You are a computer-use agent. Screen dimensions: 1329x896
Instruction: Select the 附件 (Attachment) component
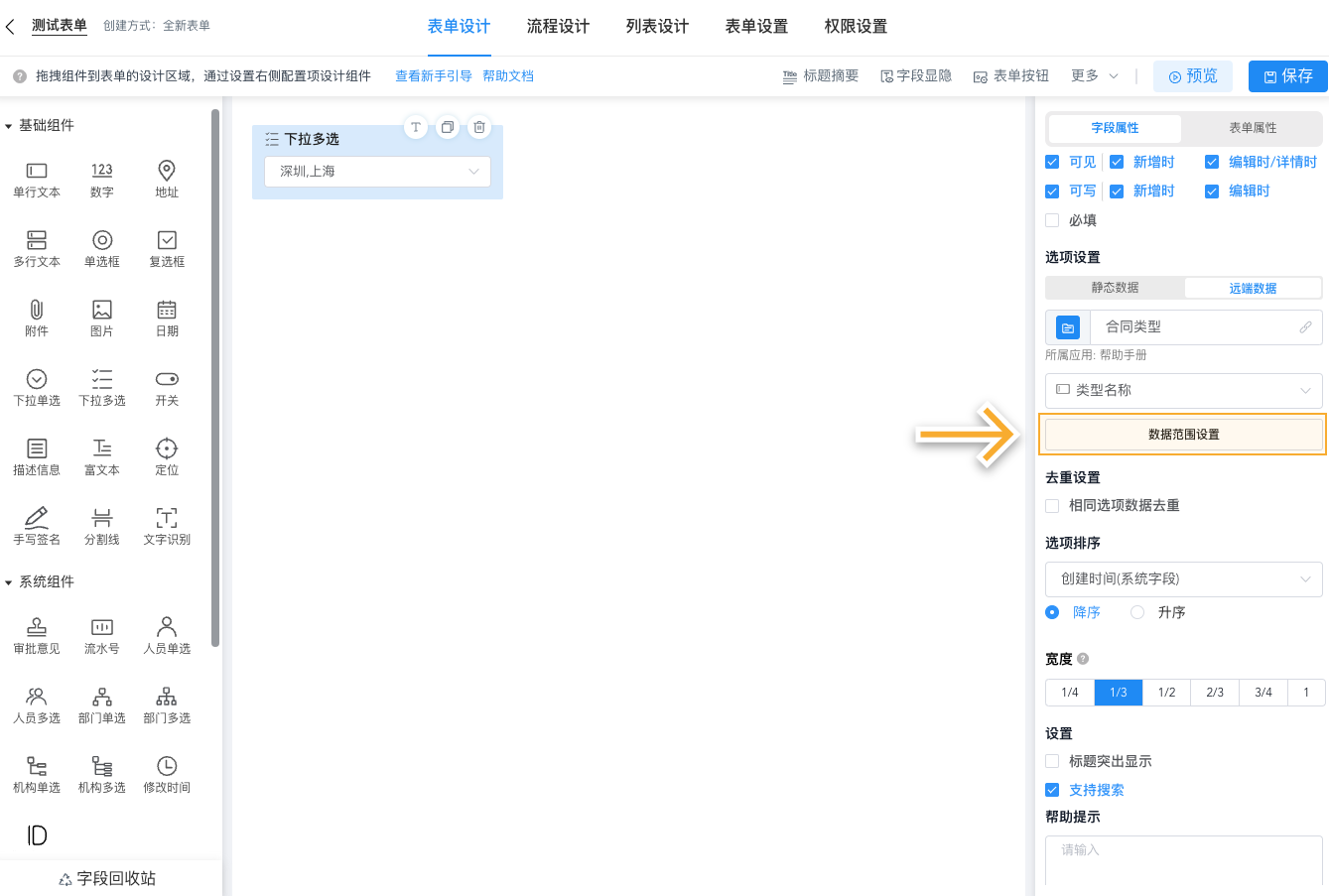coord(36,318)
